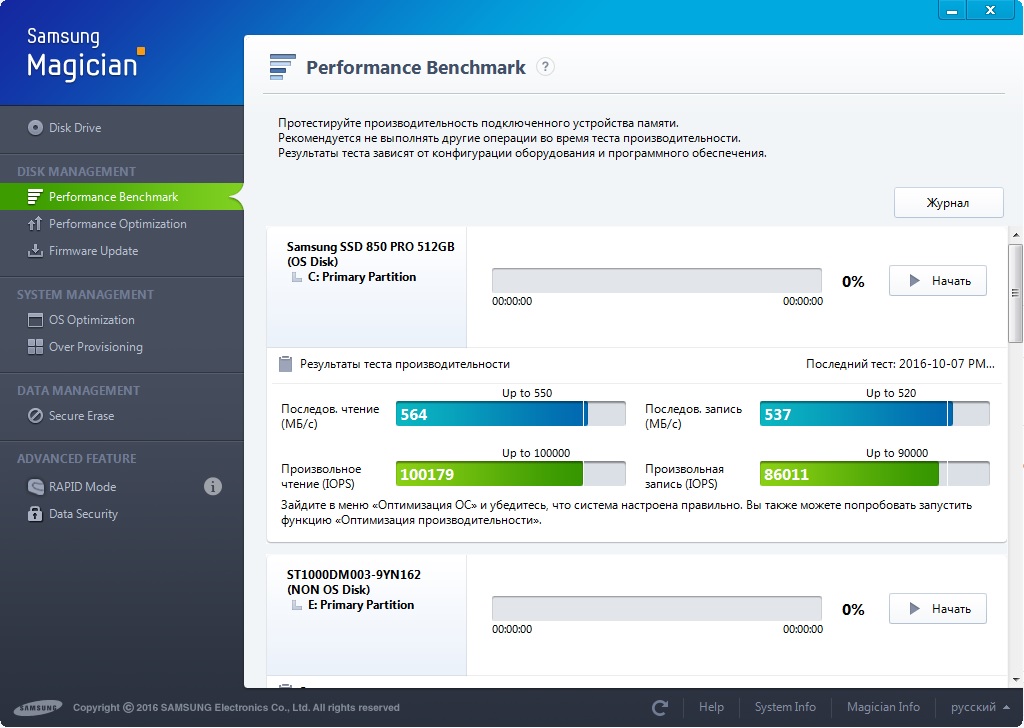
Task: Click the Over Provisioning grid icon
Action: click(x=35, y=347)
